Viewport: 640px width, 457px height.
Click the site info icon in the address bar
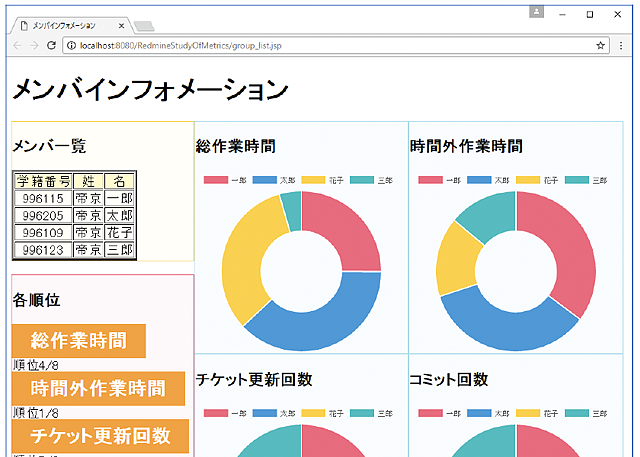coord(71,45)
